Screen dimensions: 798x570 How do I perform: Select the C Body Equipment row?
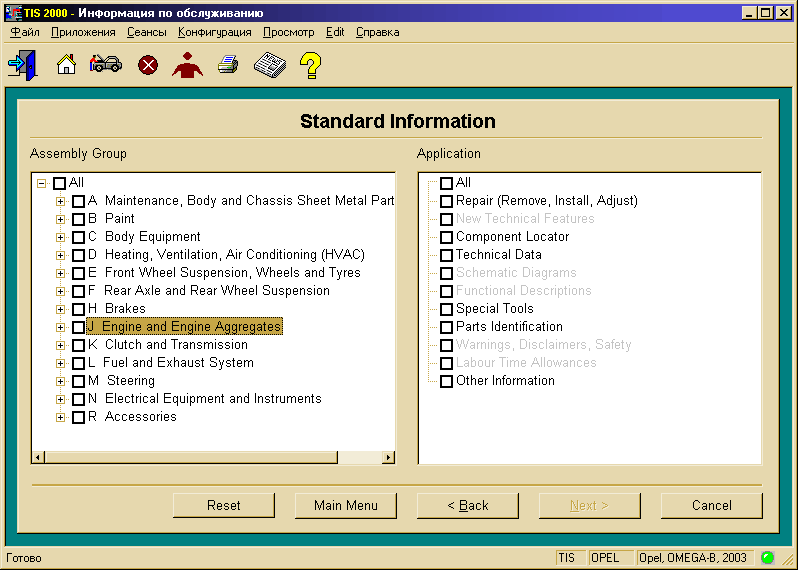144,237
